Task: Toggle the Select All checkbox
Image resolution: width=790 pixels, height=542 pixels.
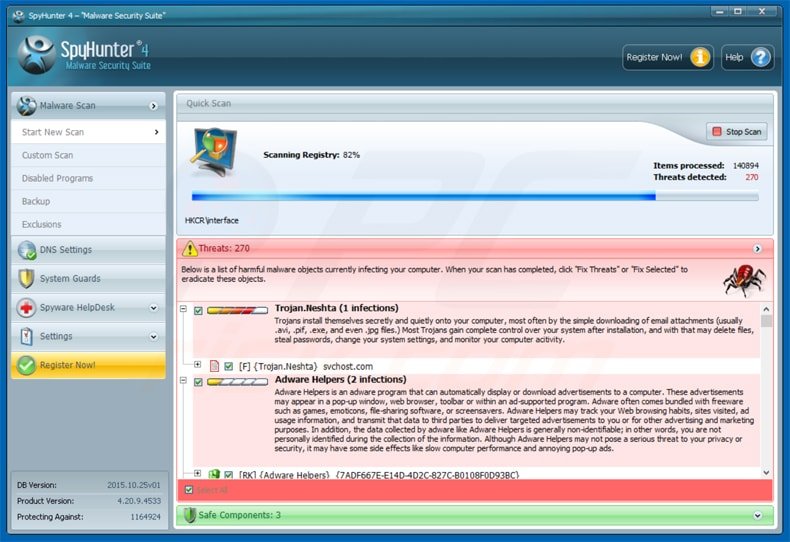Action: coord(189,490)
